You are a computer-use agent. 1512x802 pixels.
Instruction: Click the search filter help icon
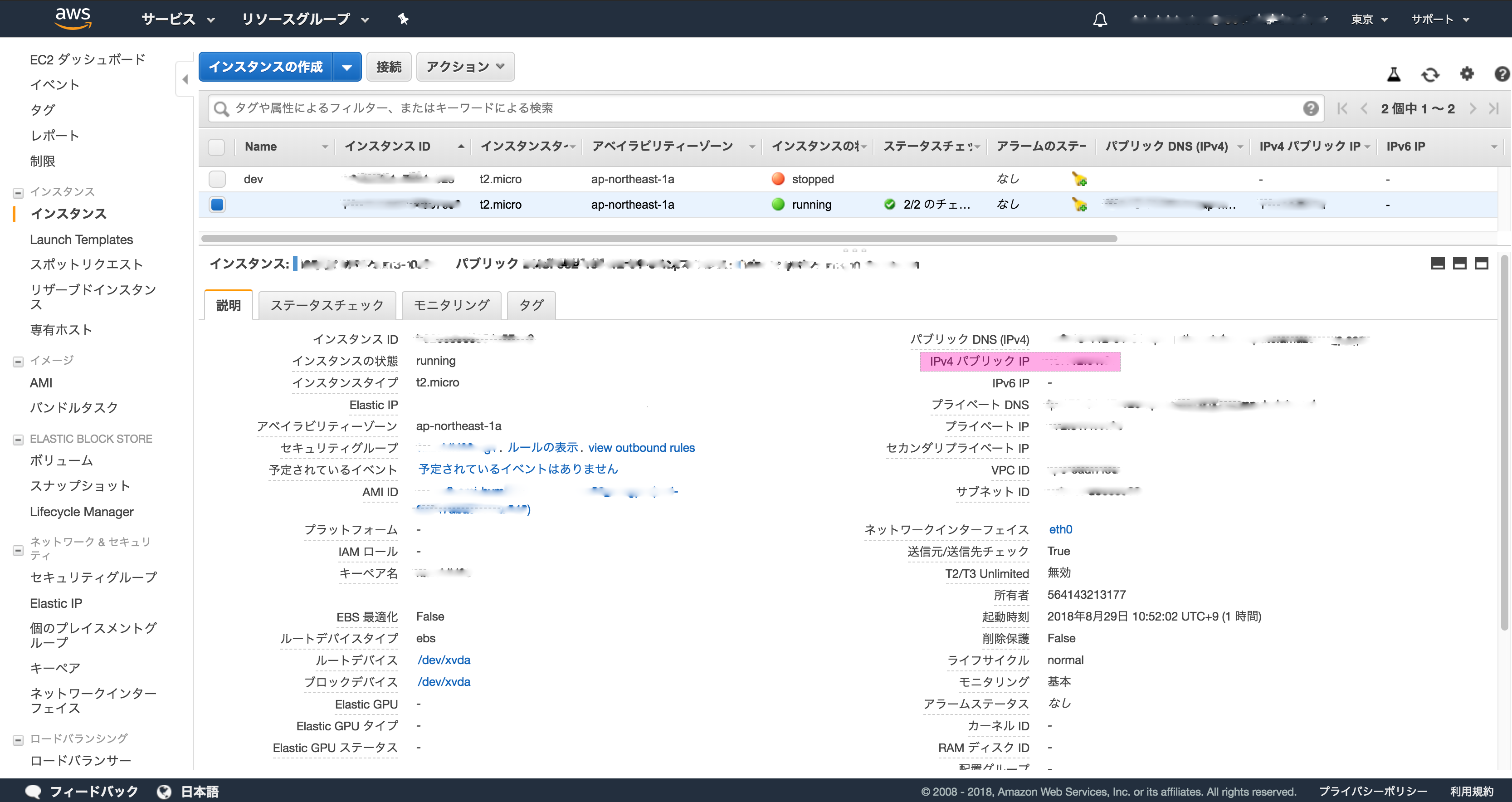pyautogui.click(x=1310, y=108)
